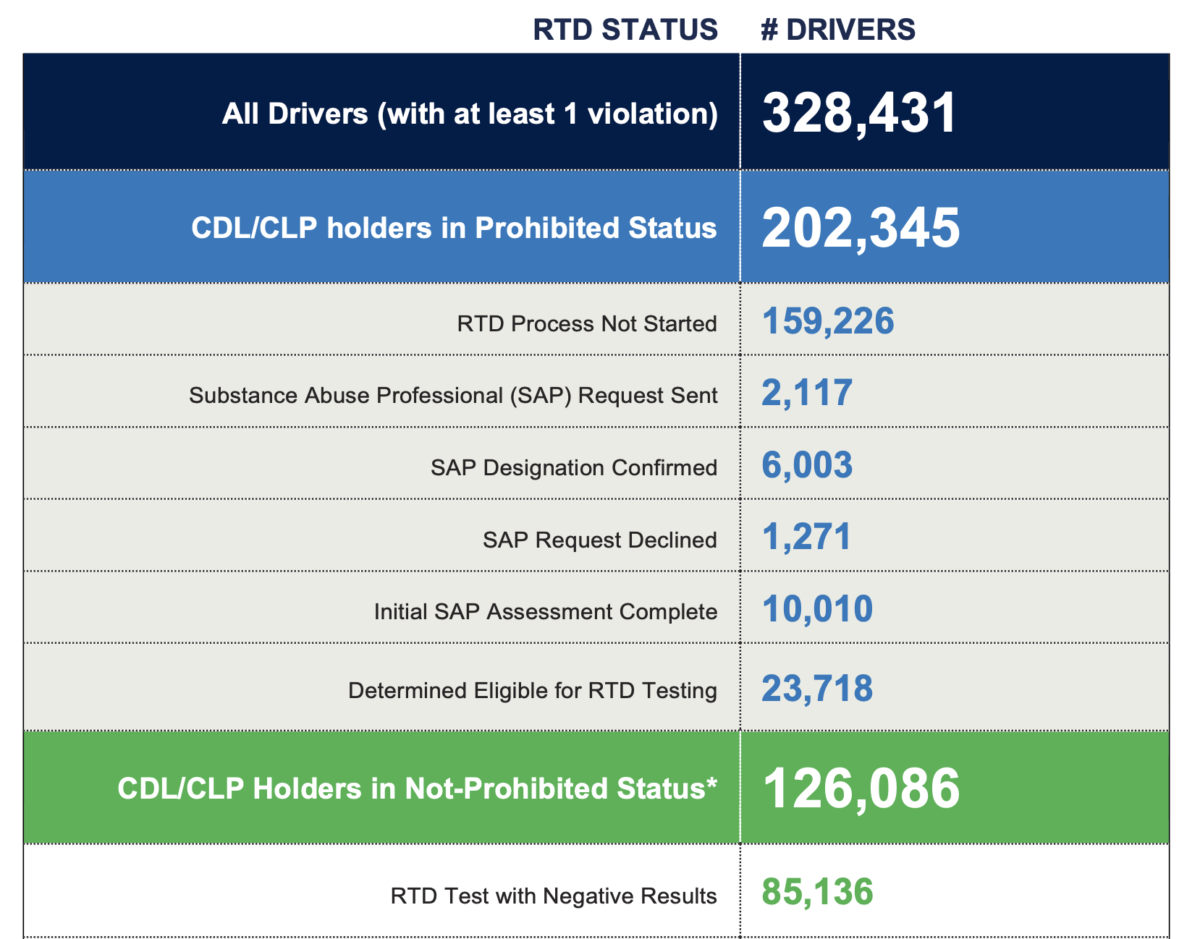Click the green 85,136 negative results value
Image resolution: width=1200 pixels, height=939 pixels.
coord(817,892)
